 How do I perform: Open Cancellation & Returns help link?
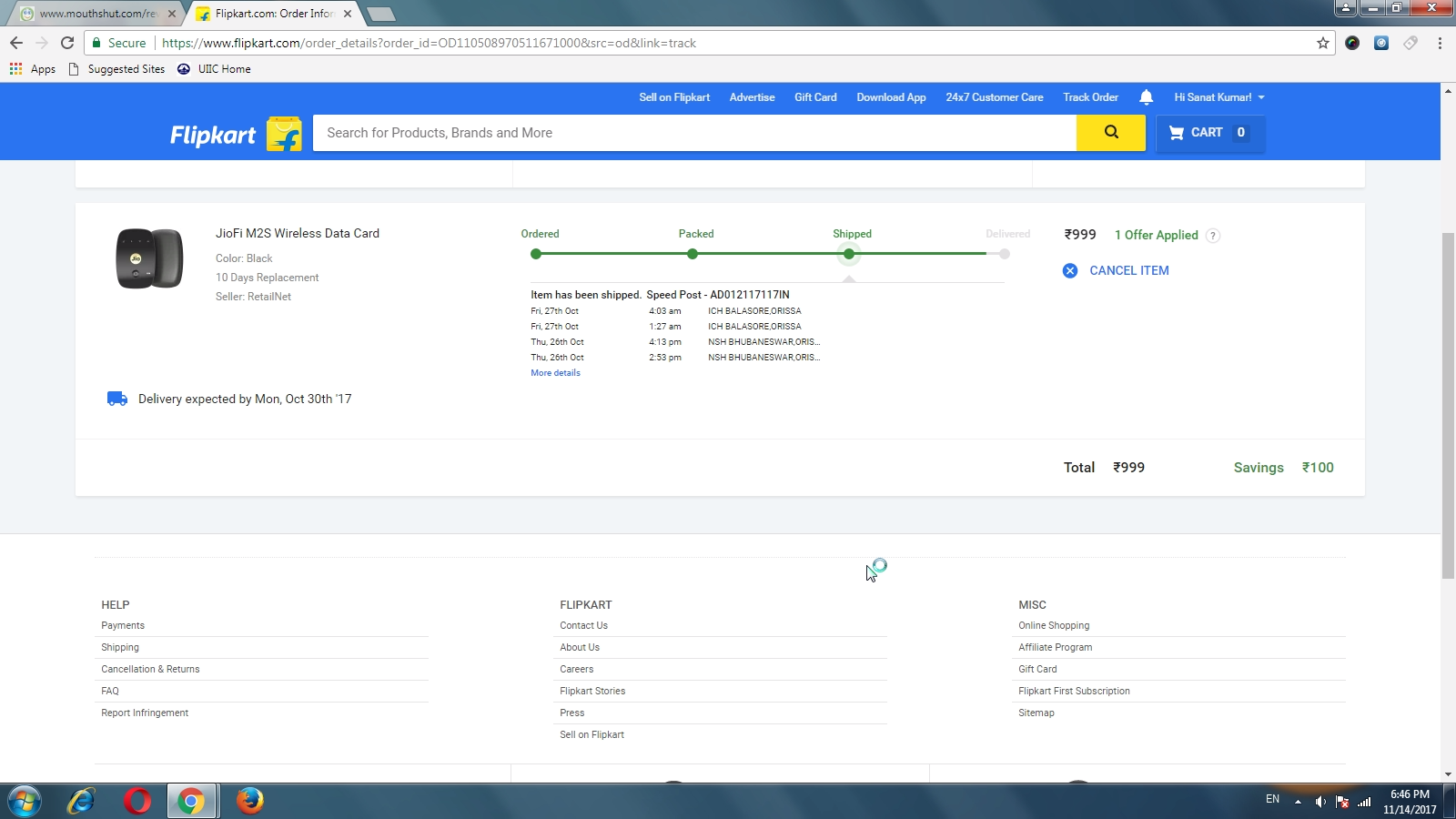tap(150, 669)
